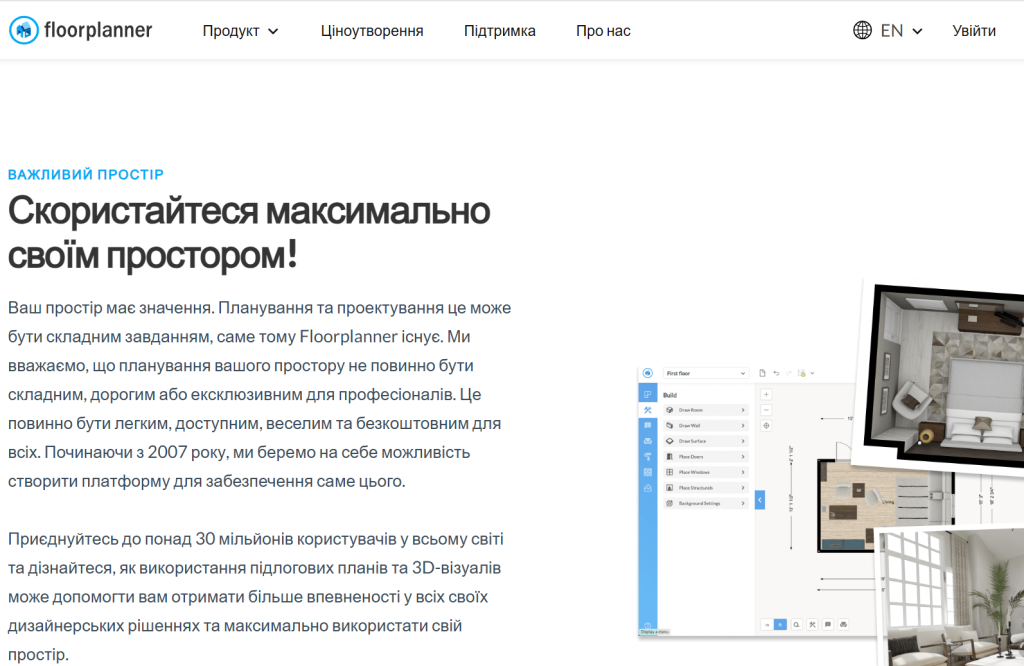Screen dimensions: 1024x666
Task: Expand the Draw Surface row in preview
Action: pos(705,441)
